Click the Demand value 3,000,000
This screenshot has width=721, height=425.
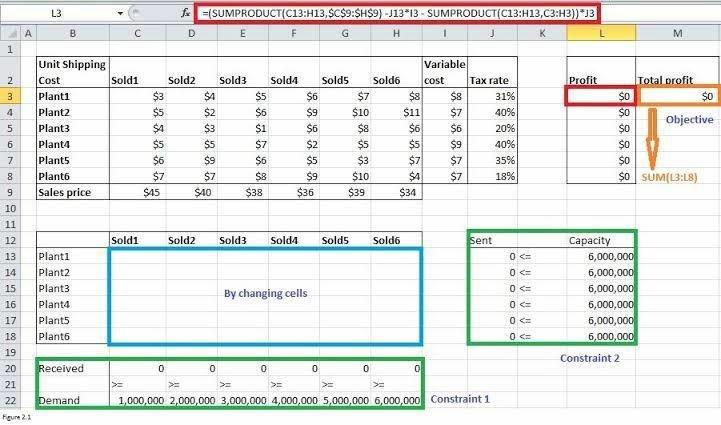point(243,401)
